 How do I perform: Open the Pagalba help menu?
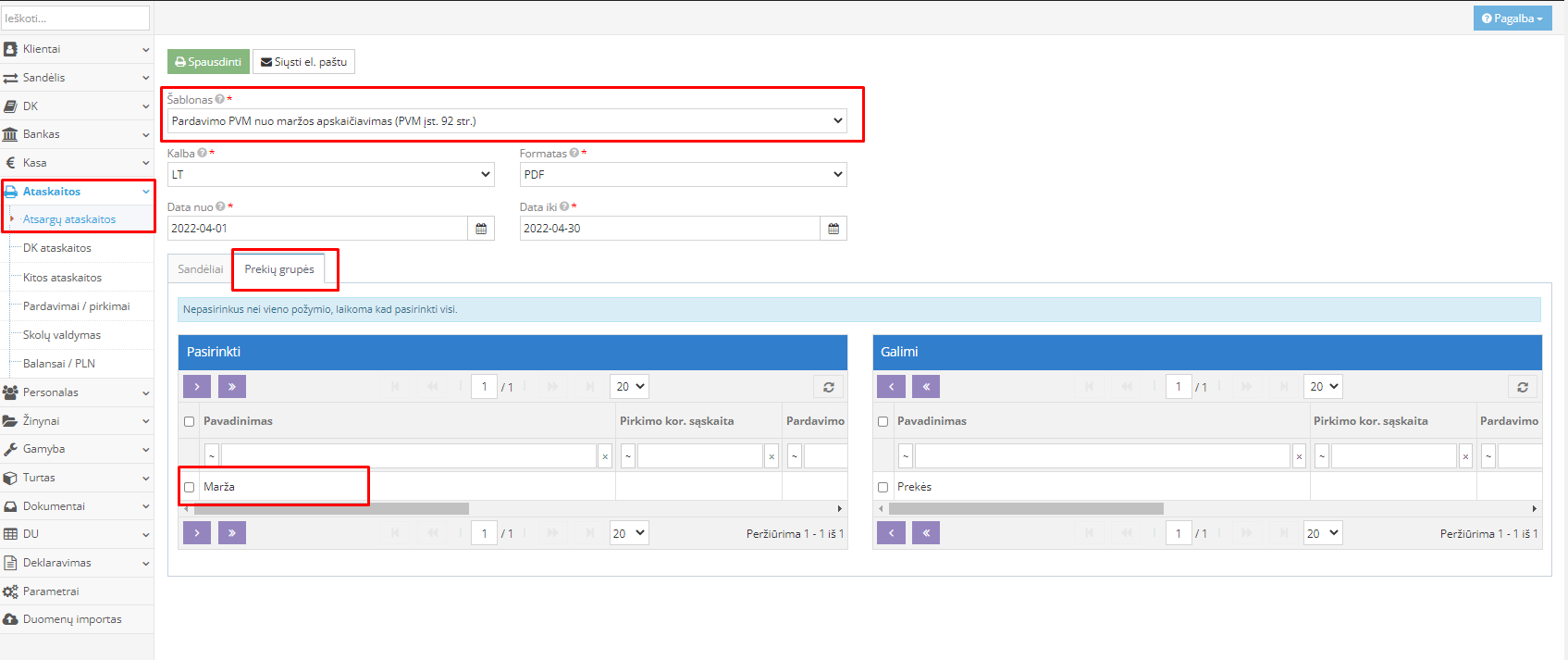coord(1512,19)
